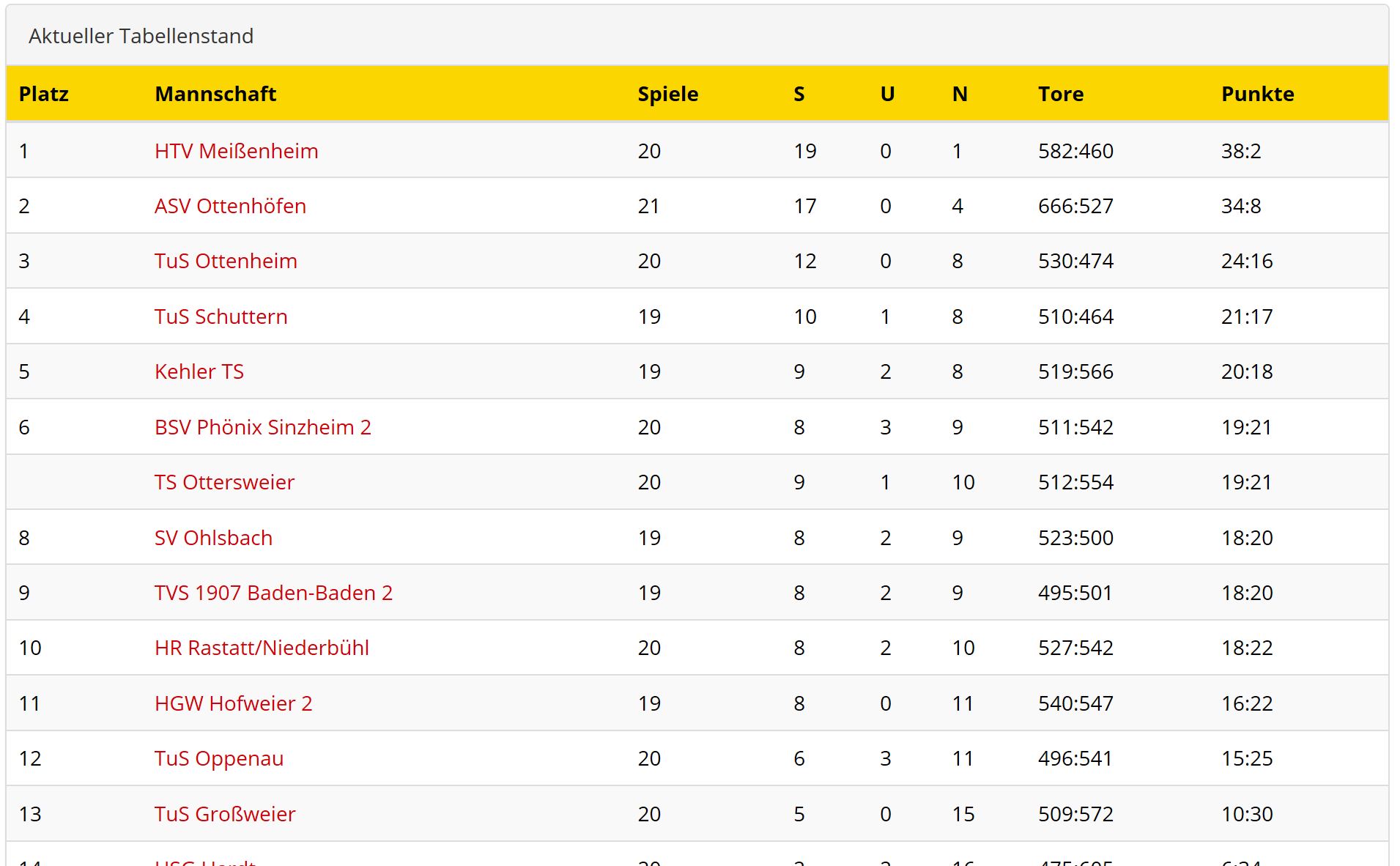Go to the SV Ohlsbach team page
Viewport: 1400px width, 866px height.
coord(213,538)
